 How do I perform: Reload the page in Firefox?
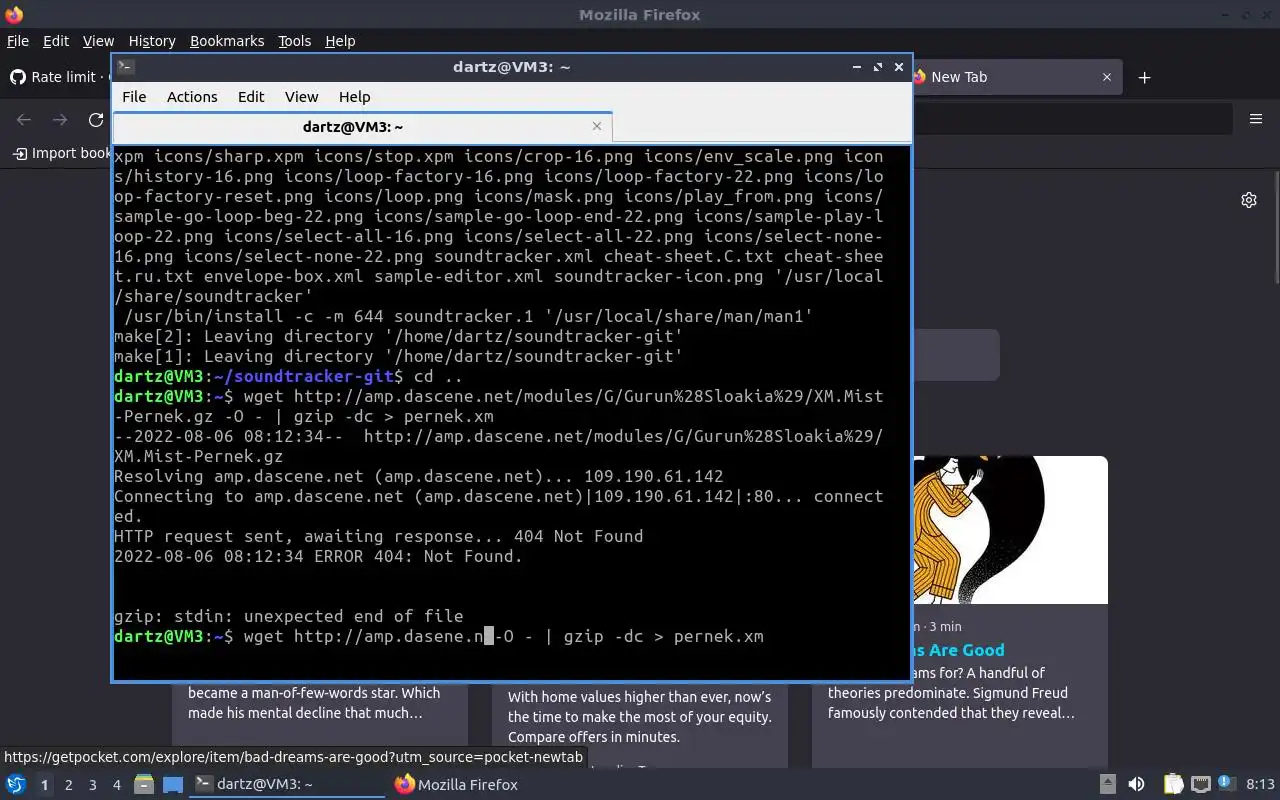[x=96, y=120]
